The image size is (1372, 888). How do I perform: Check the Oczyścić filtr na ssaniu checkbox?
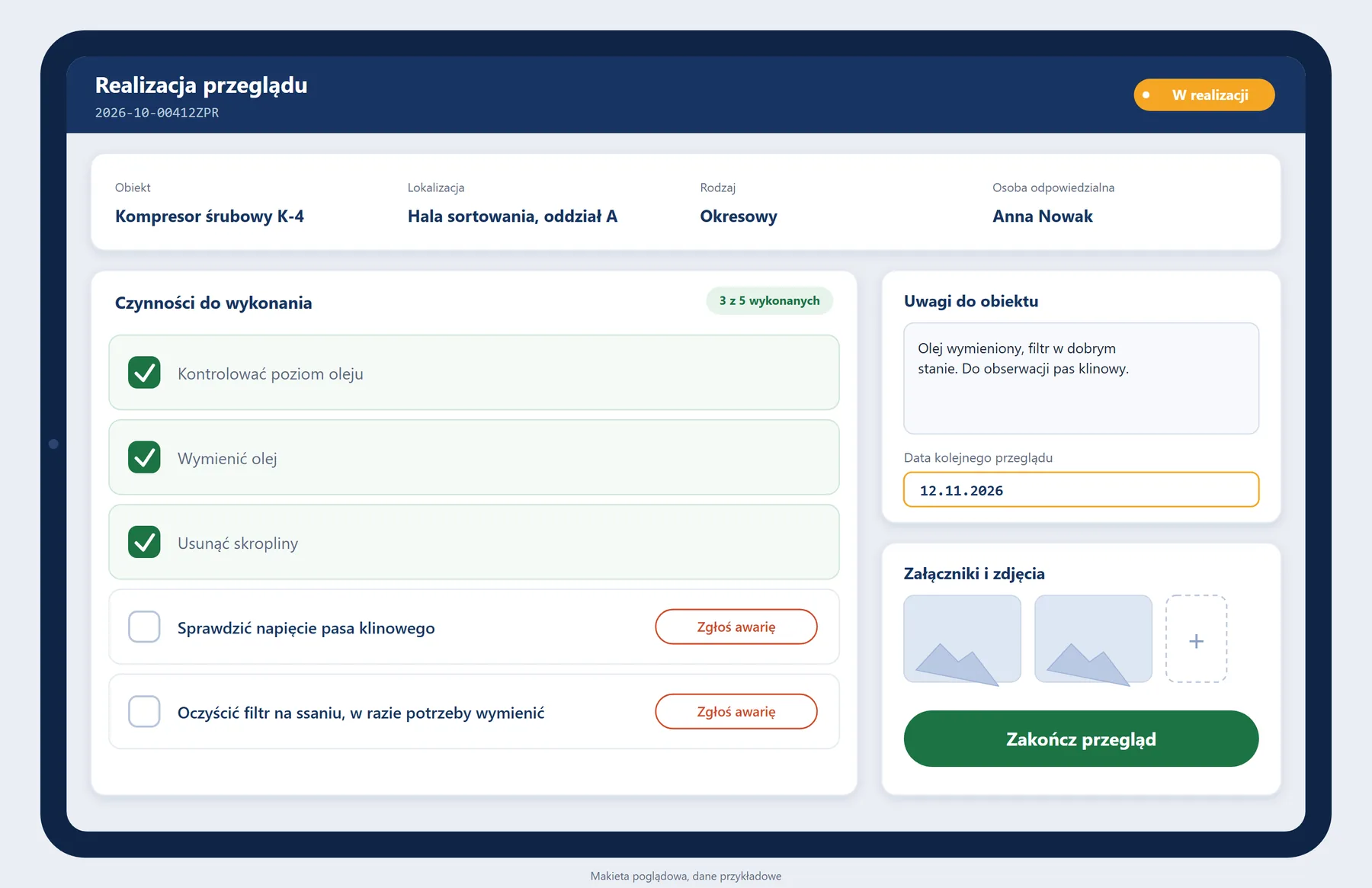click(144, 711)
